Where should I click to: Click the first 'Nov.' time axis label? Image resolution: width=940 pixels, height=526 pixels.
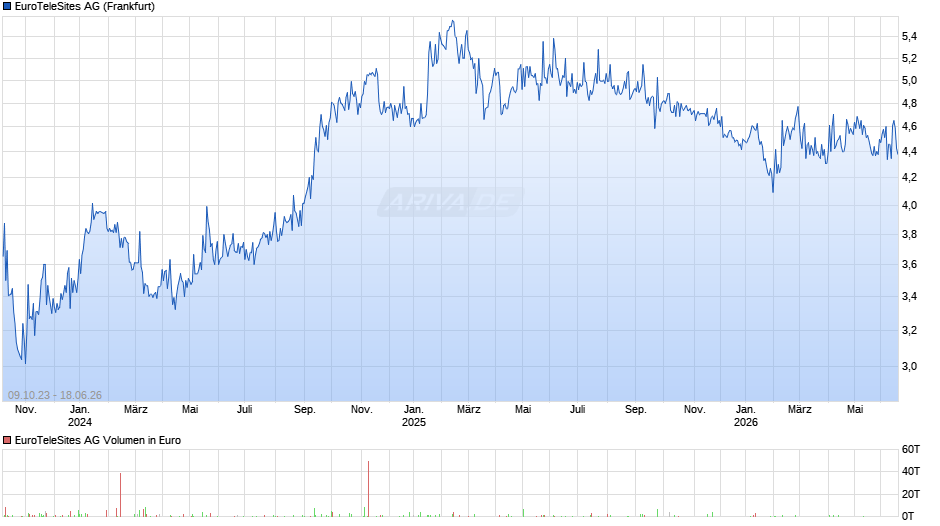pos(26,410)
